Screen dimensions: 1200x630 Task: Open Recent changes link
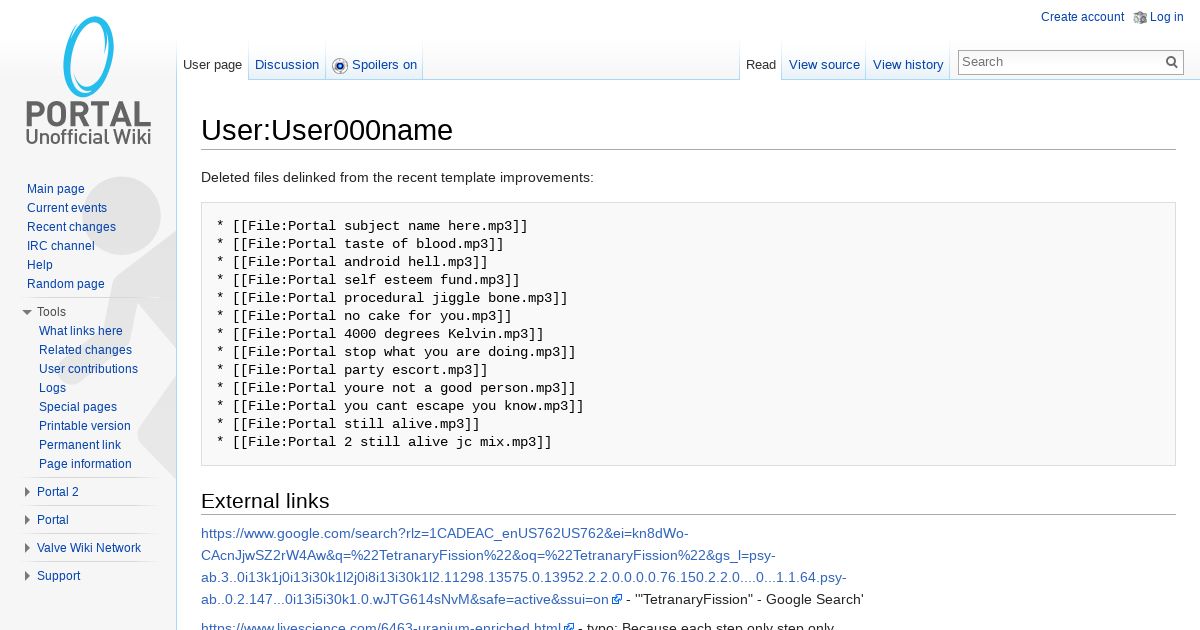71,227
